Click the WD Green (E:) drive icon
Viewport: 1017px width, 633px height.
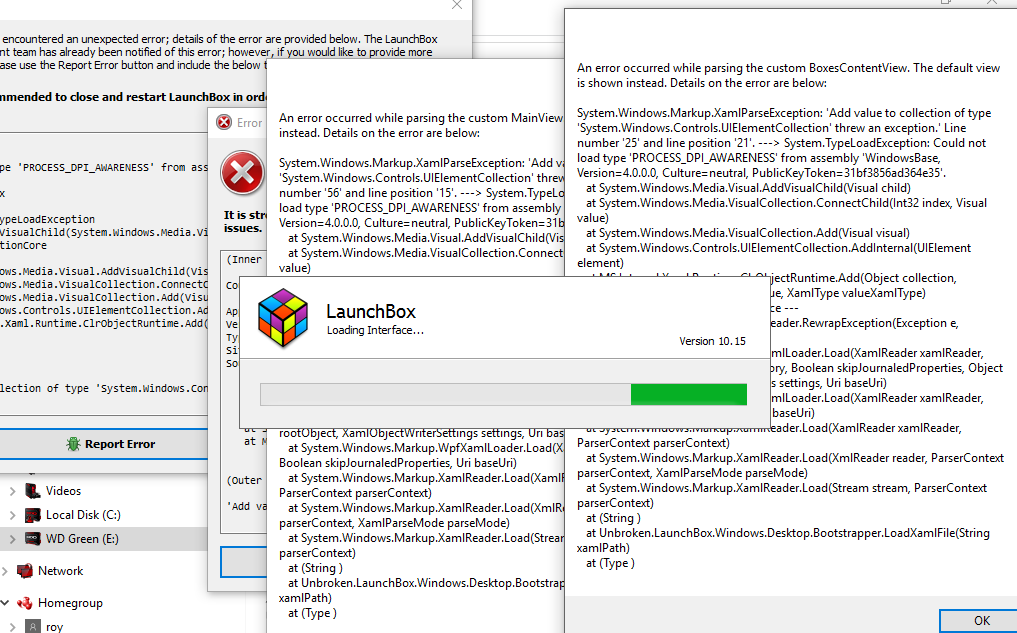[x=32, y=539]
